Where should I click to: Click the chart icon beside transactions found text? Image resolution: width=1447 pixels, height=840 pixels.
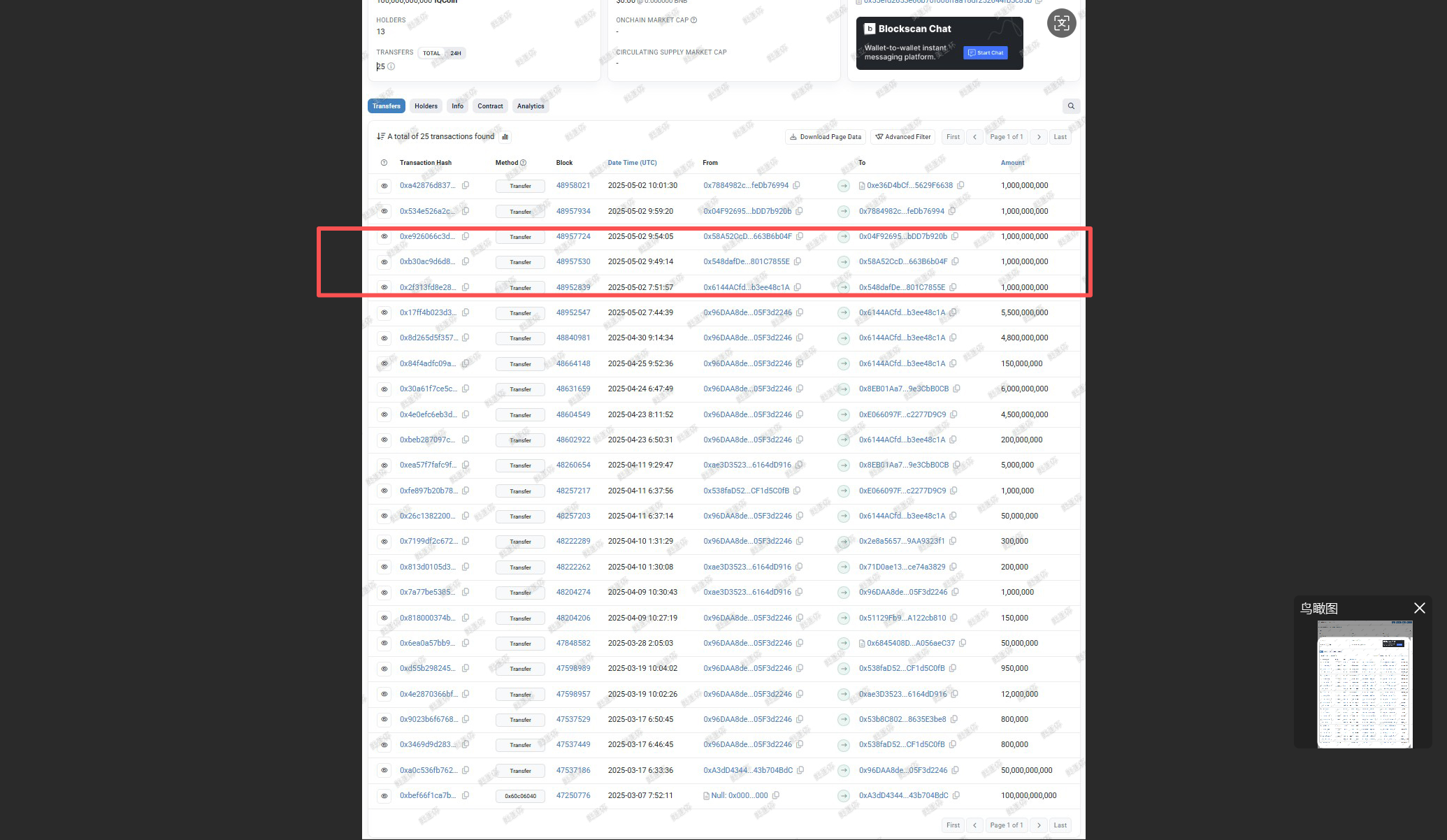tap(505, 137)
